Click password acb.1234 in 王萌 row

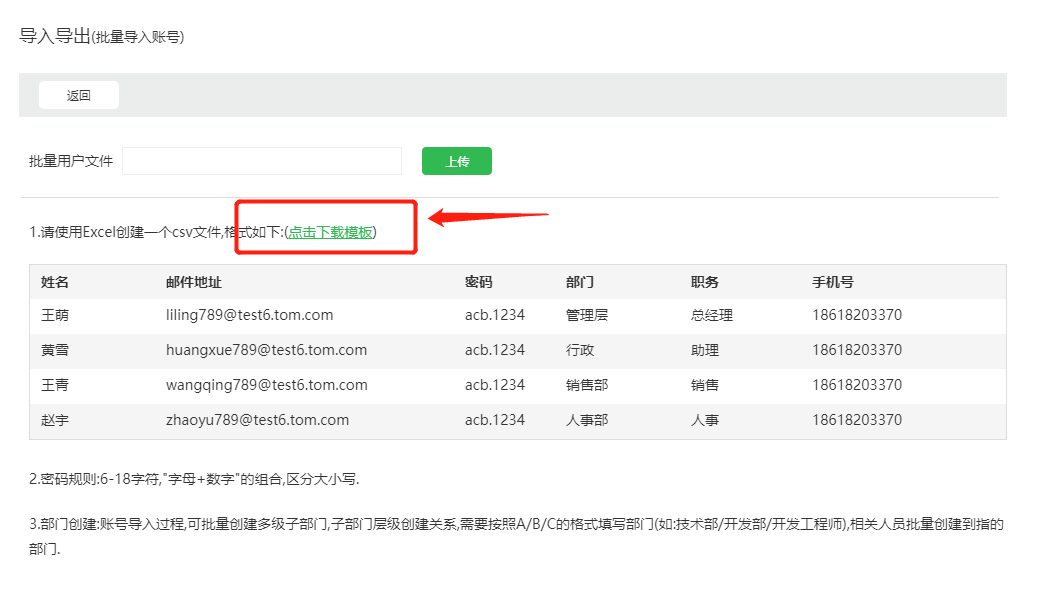pos(495,315)
